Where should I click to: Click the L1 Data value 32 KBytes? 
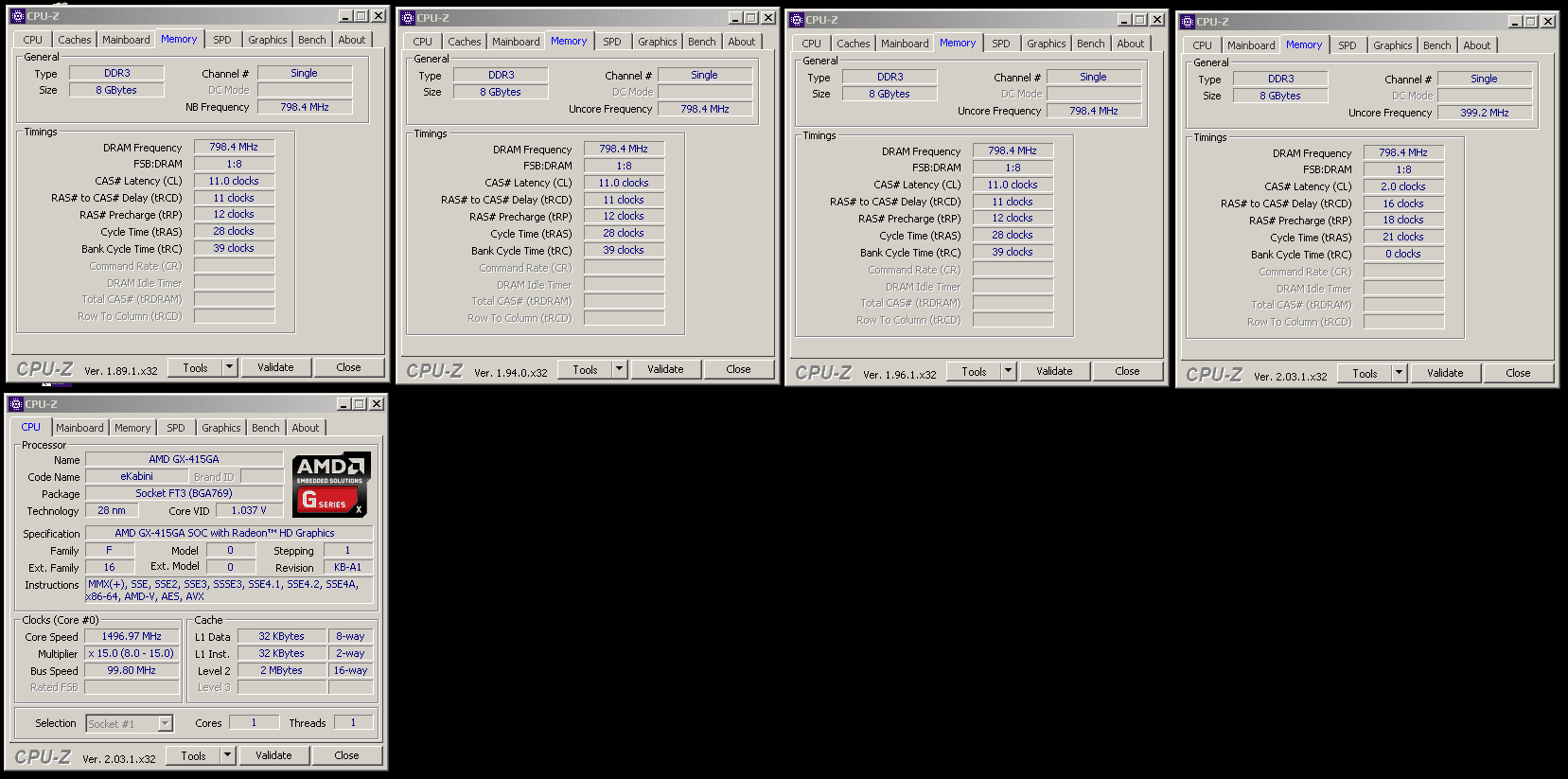coord(281,636)
